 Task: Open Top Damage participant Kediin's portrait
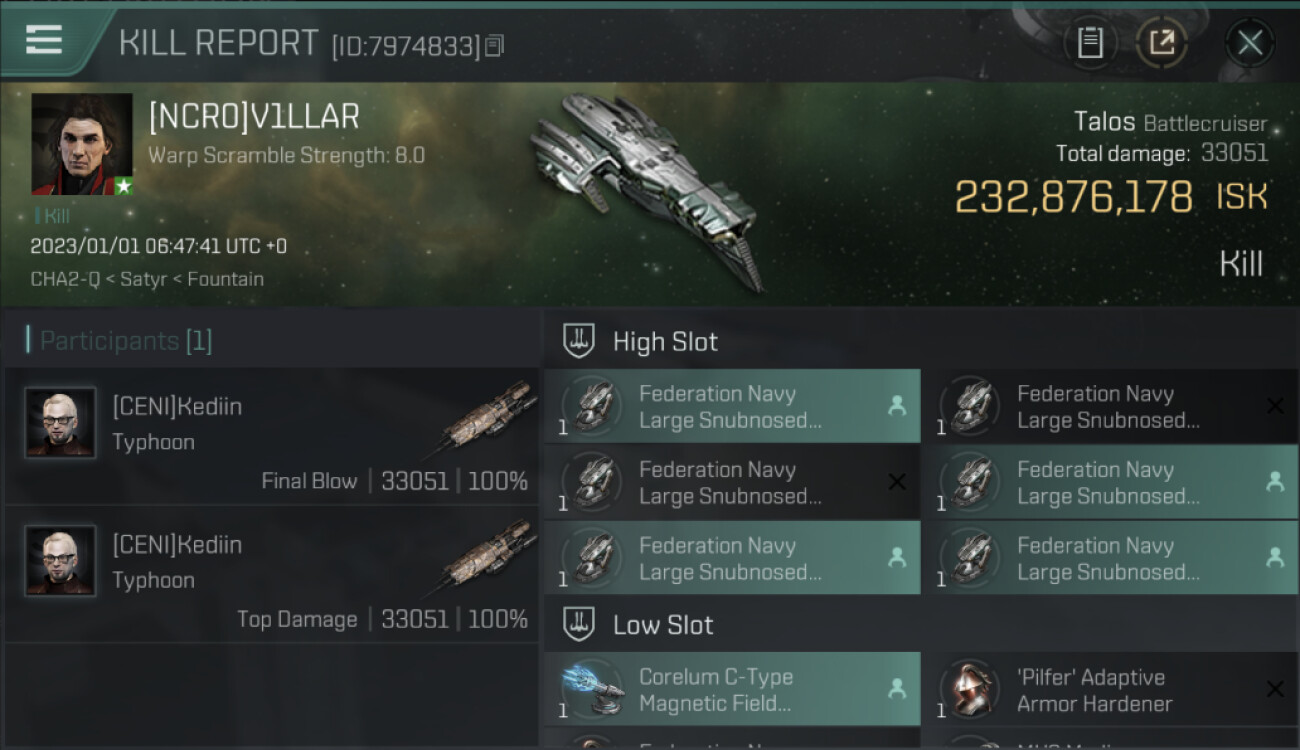coord(60,561)
